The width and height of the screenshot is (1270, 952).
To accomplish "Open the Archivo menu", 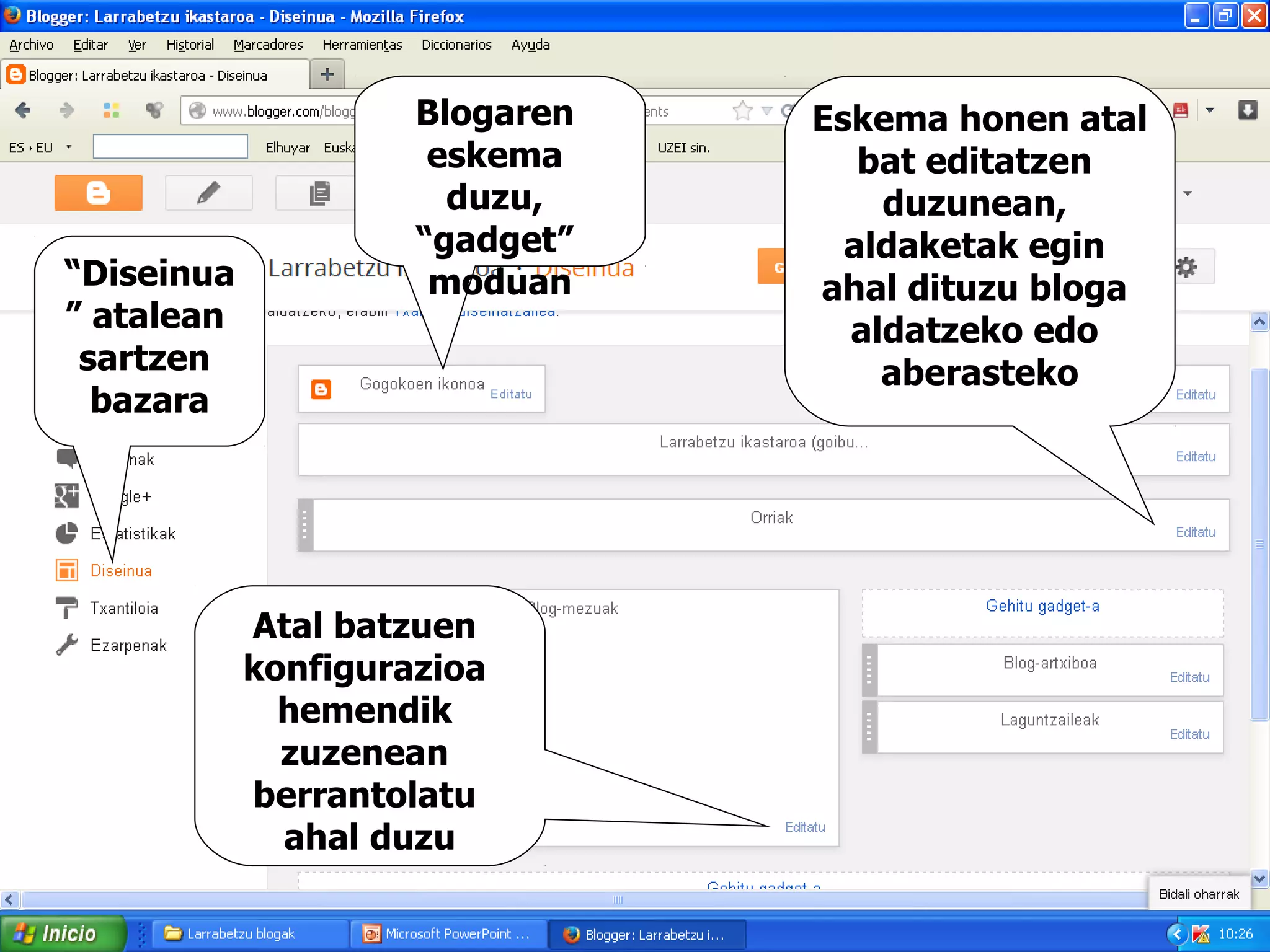I will (32, 45).
